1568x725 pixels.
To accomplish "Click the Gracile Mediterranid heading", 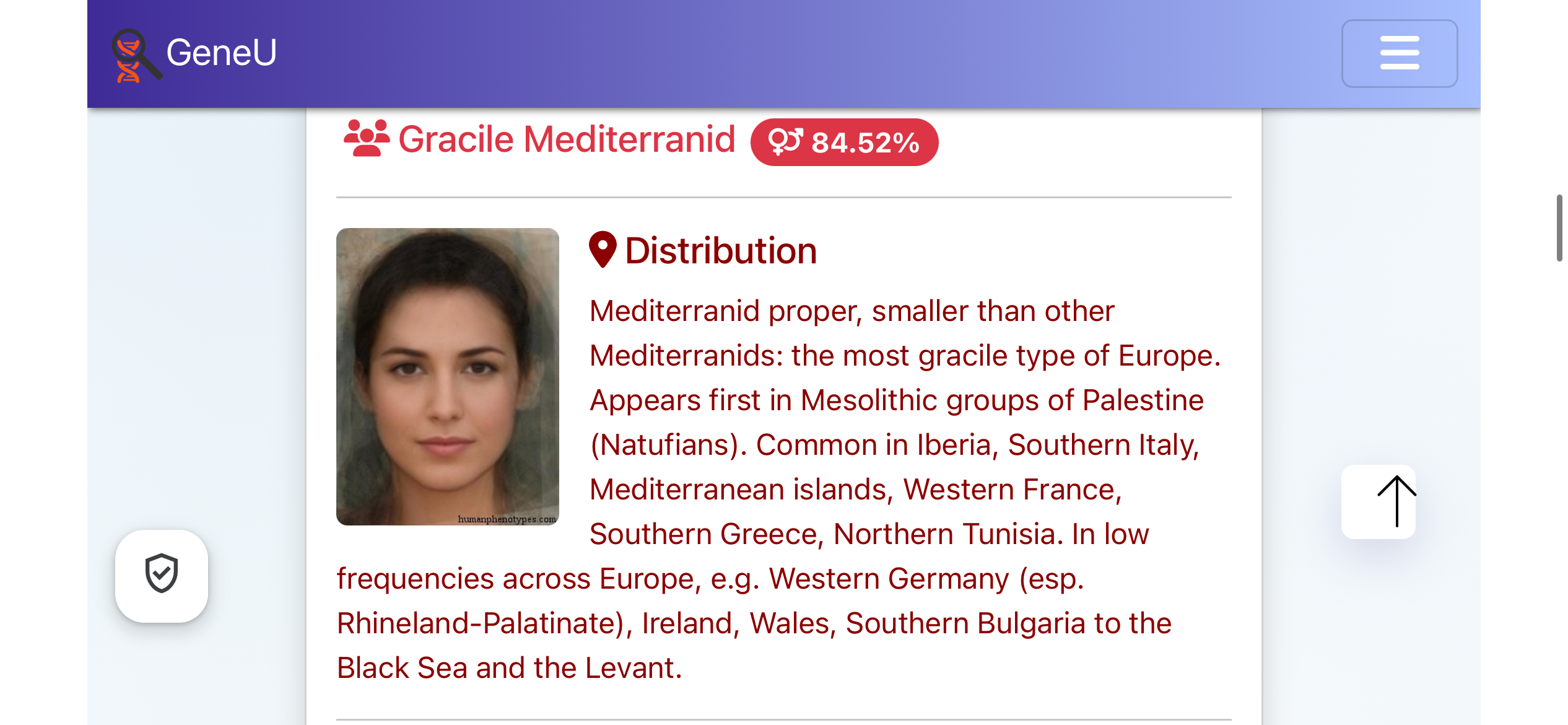I will coord(567,139).
